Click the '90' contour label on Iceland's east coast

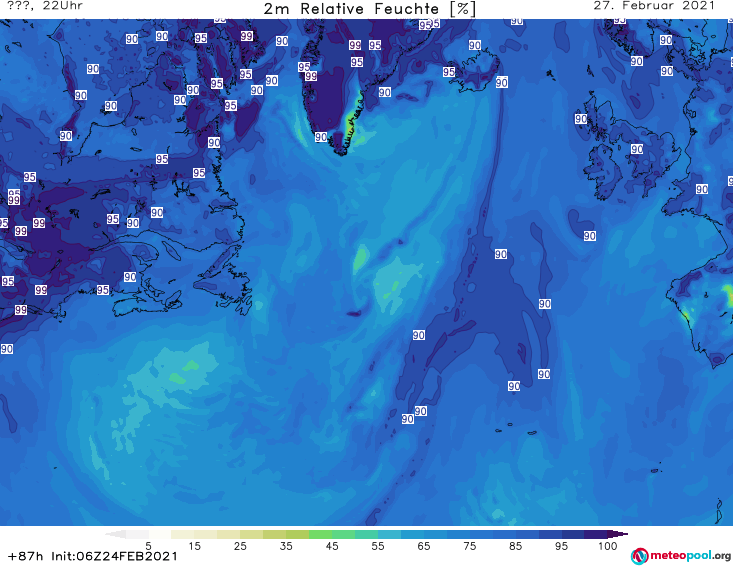pos(502,83)
